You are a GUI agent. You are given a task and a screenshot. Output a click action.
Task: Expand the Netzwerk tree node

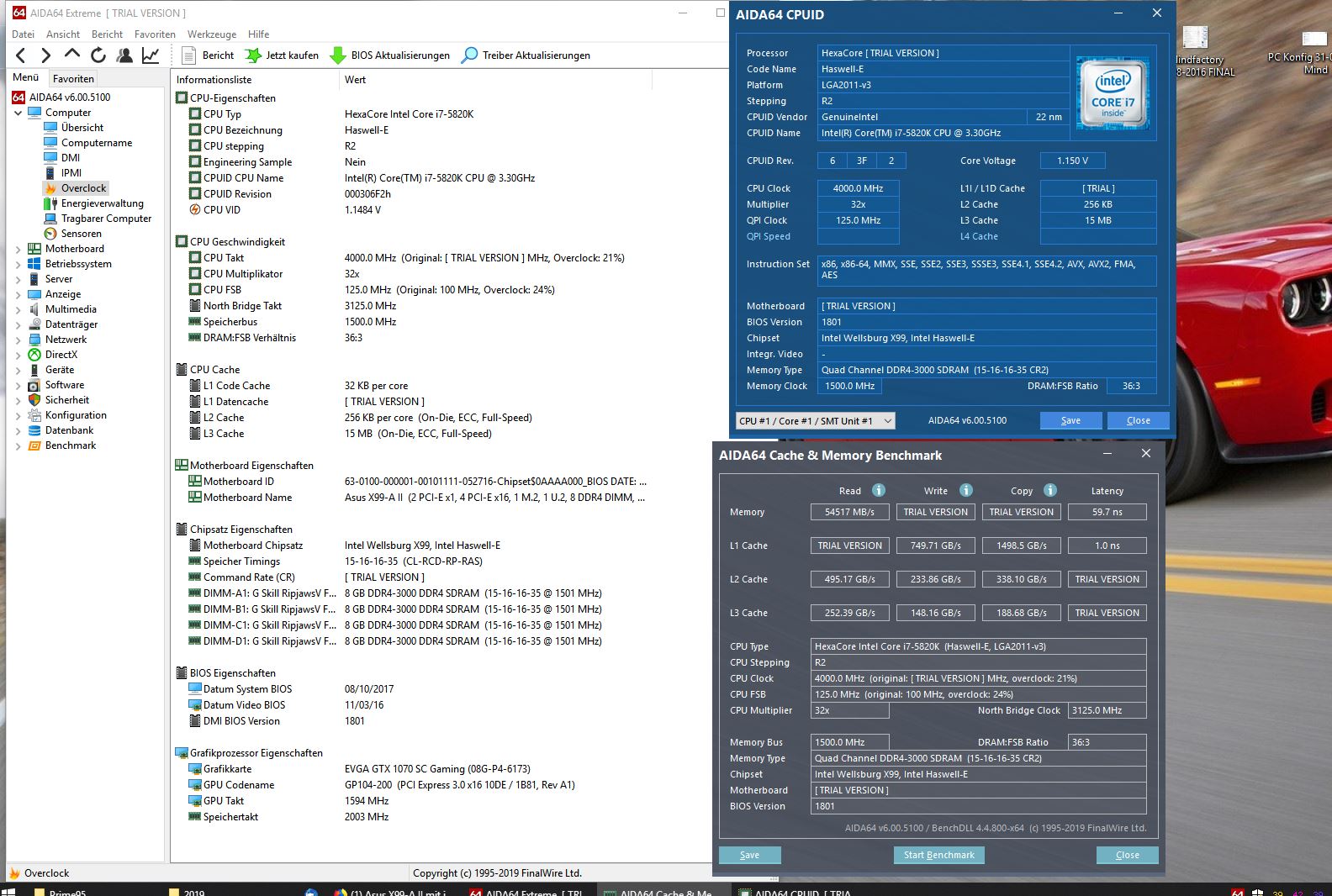[x=18, y=340]
